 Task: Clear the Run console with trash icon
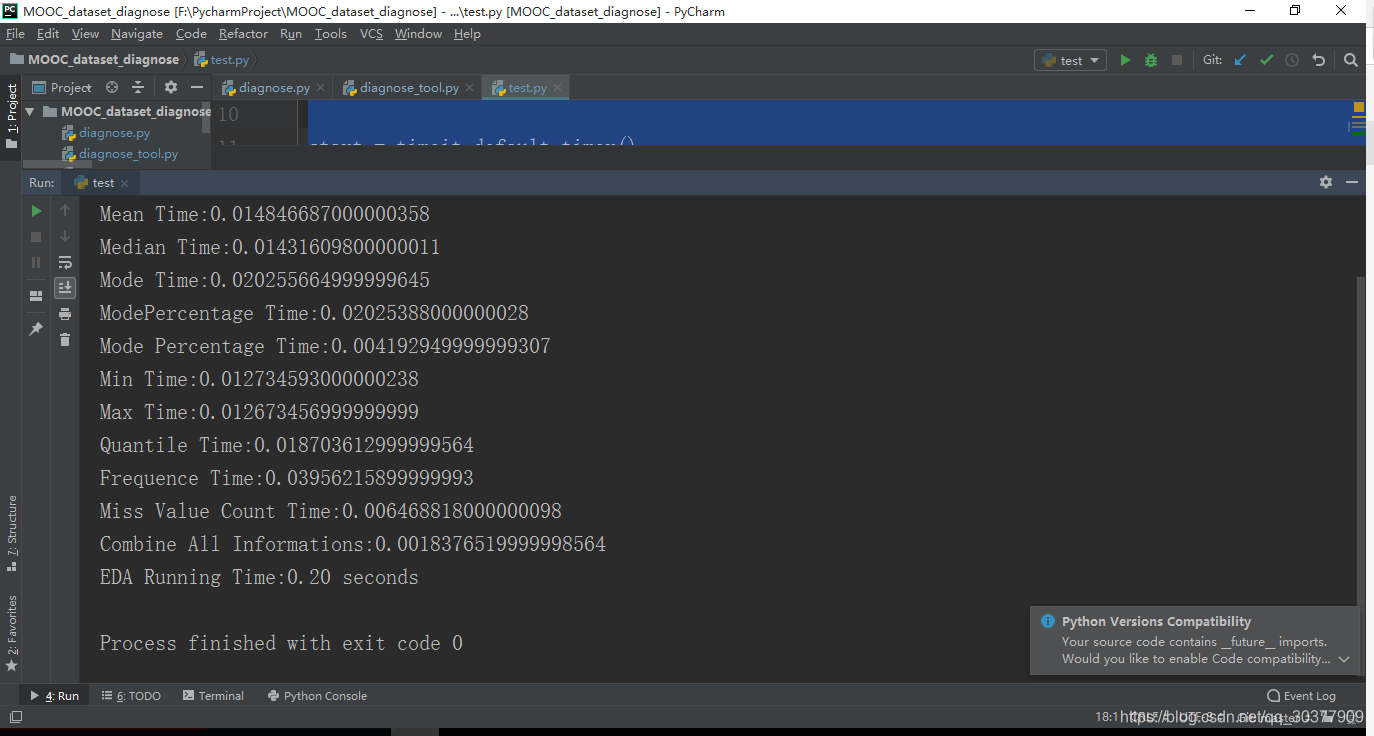pyautogui.click(x=65, y=339)
